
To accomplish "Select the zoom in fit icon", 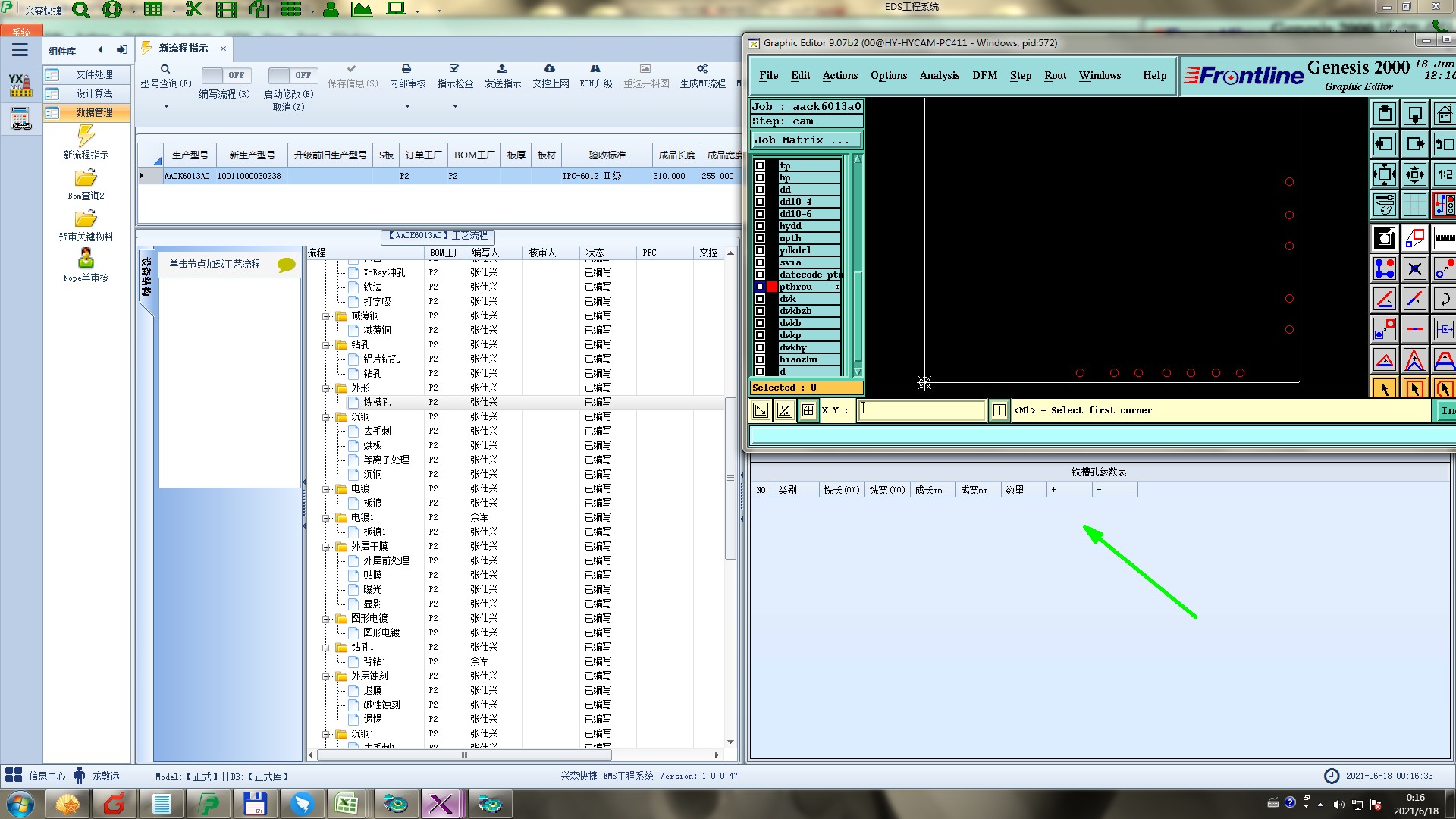I will click(x=1385, y=174).
